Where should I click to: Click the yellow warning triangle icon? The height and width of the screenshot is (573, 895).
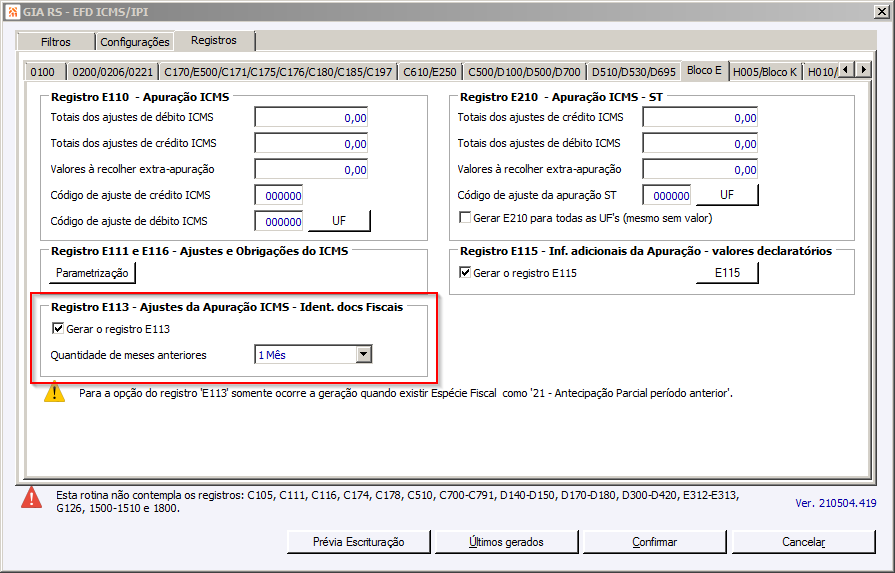55,392
